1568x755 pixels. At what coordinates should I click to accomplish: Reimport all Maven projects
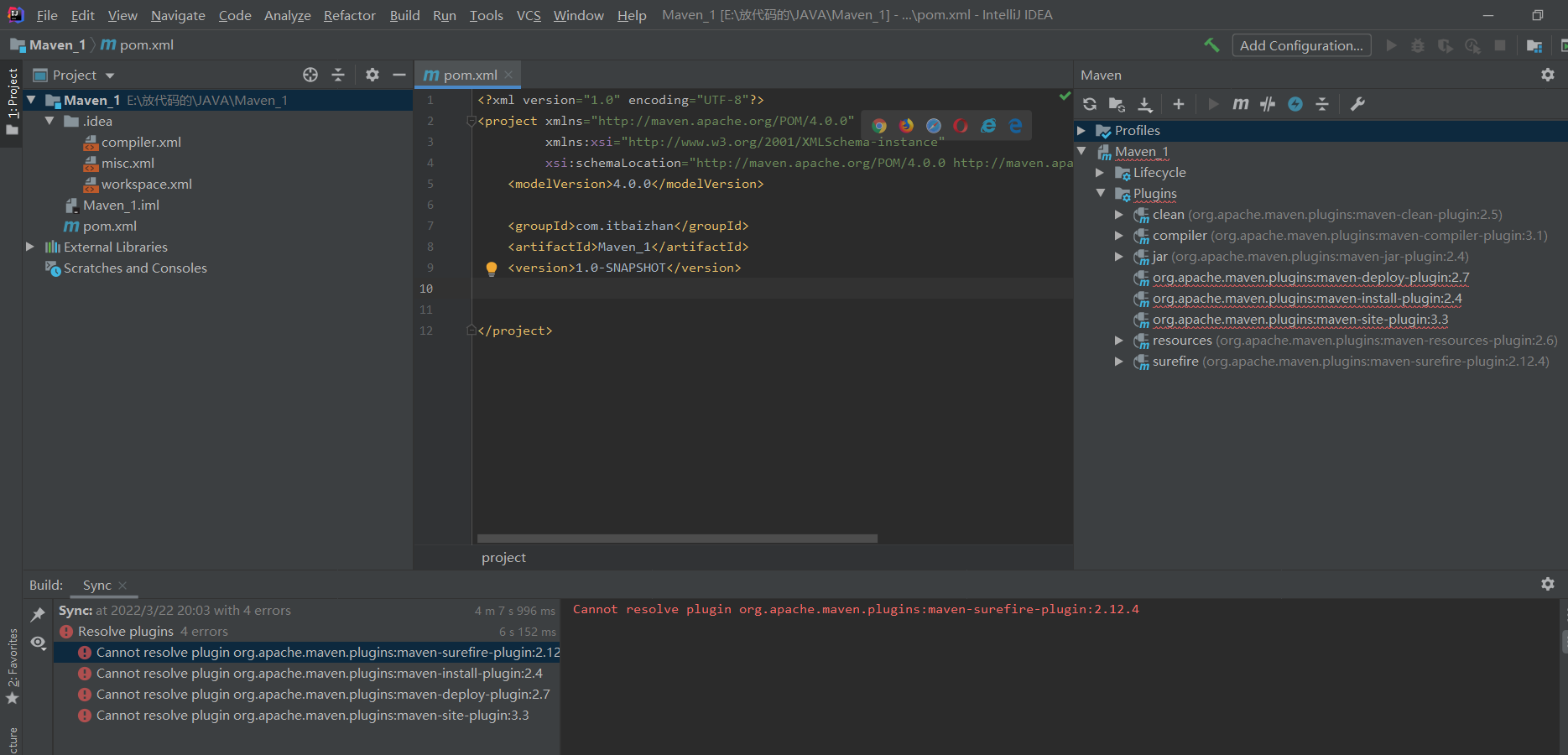point(1090,104)
